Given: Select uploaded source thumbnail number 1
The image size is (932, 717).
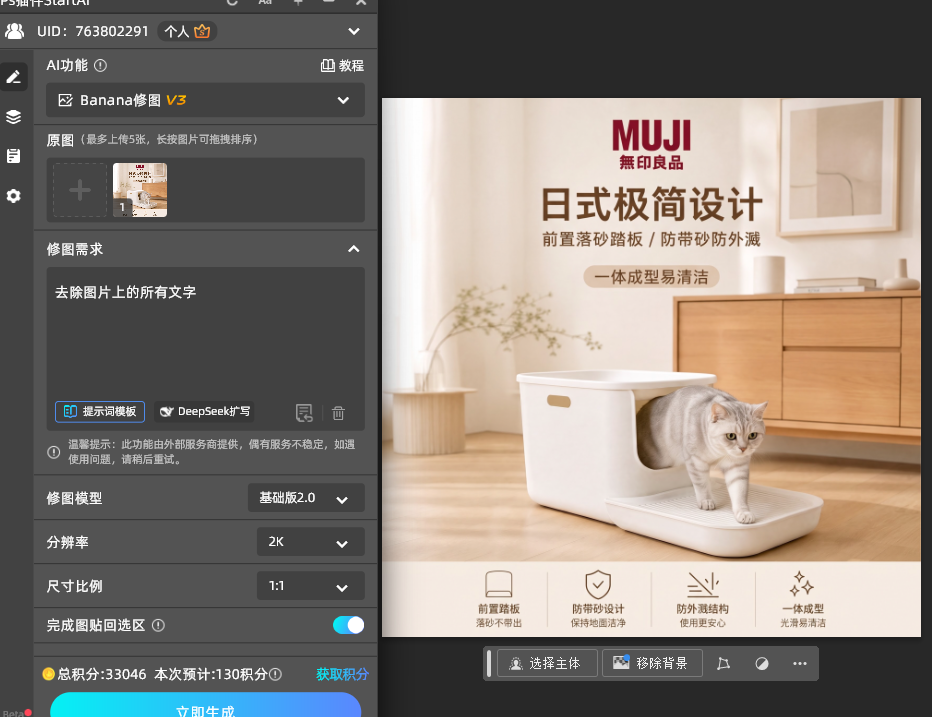Looking at the screenshot, I should click(x=140, y=190).
